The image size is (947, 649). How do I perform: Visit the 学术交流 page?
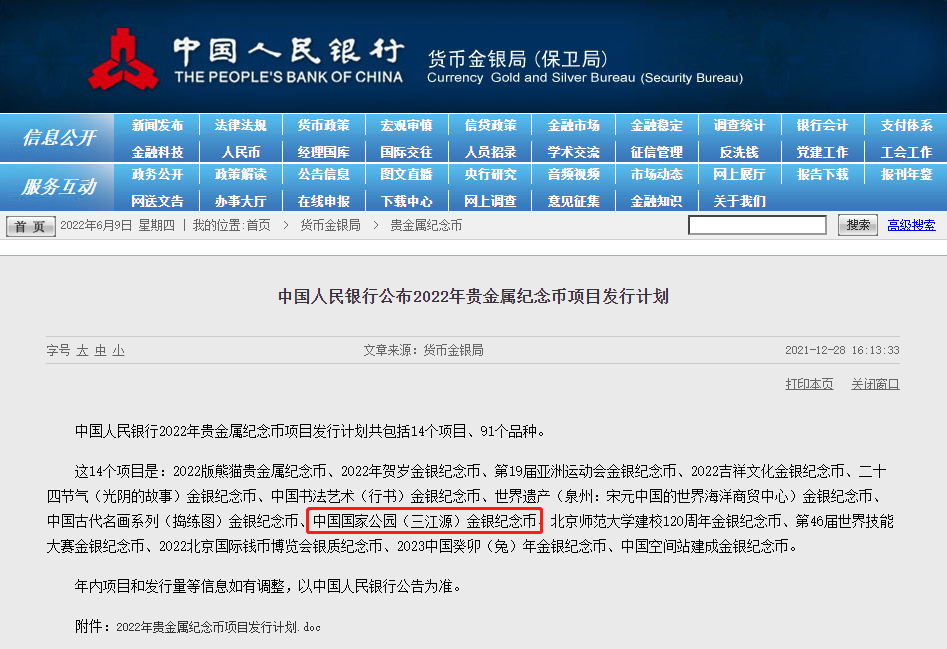pos(574,152)
